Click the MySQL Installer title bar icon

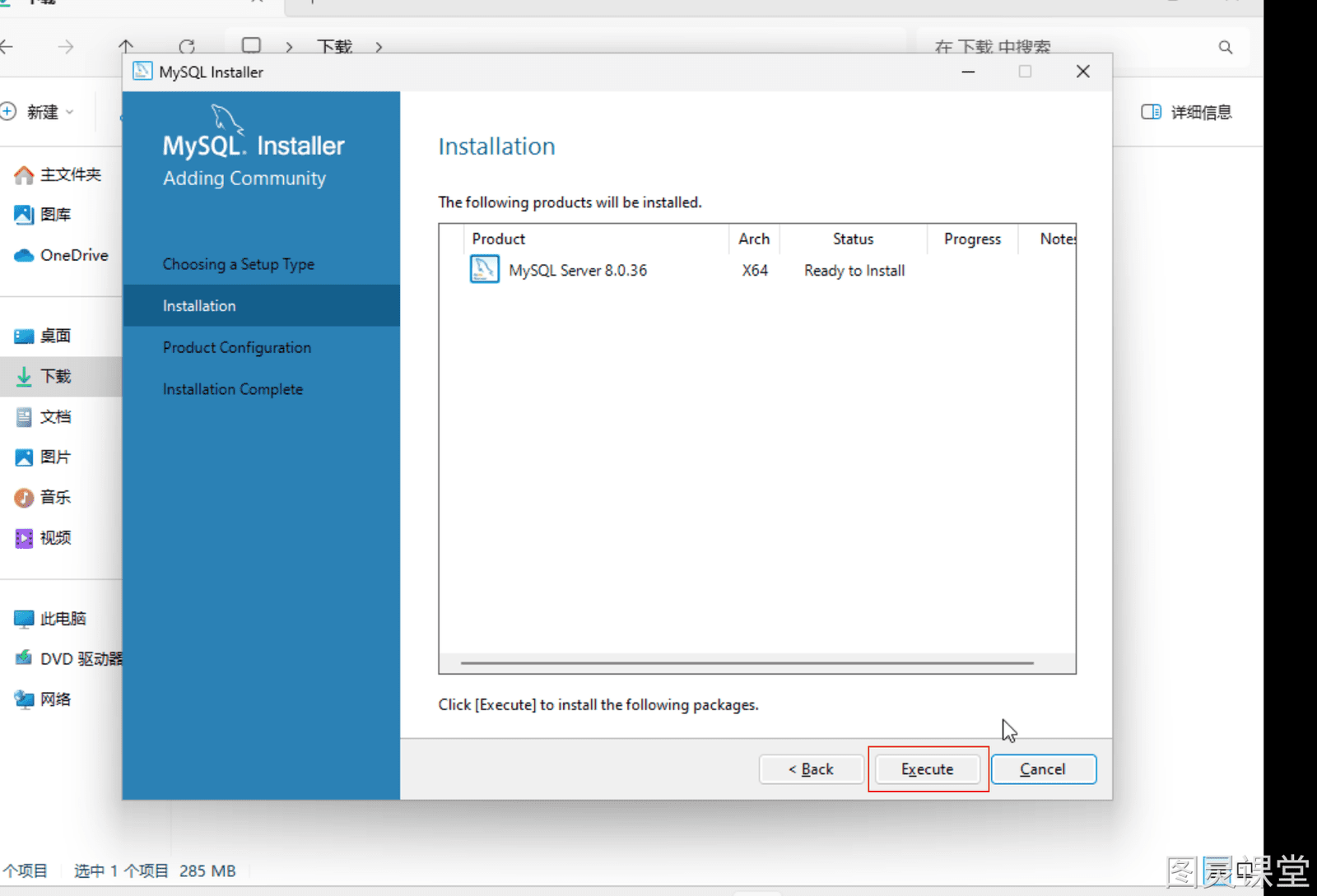(x=142, y=72)
